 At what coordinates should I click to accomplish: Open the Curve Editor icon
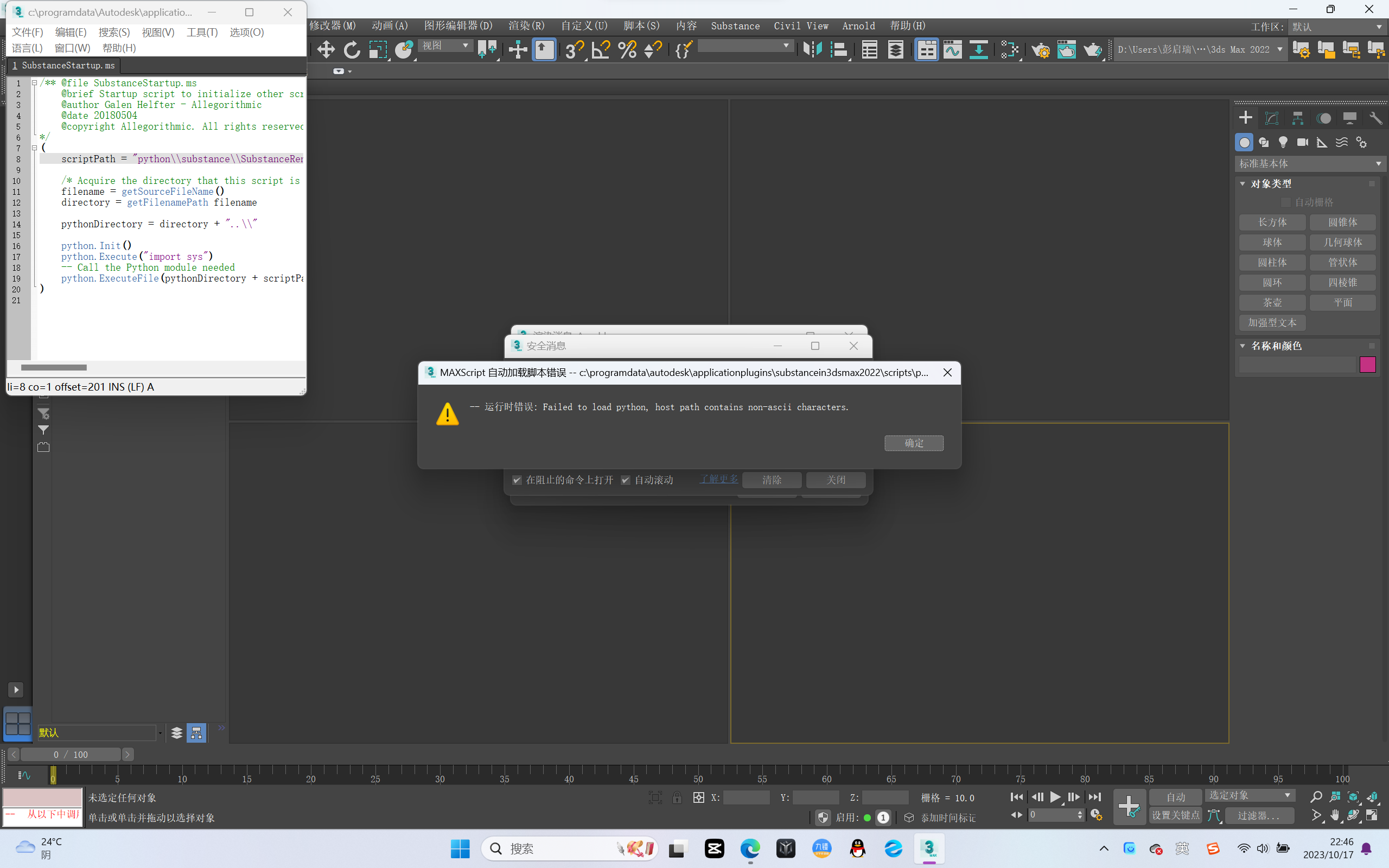(x=953, y=49)
